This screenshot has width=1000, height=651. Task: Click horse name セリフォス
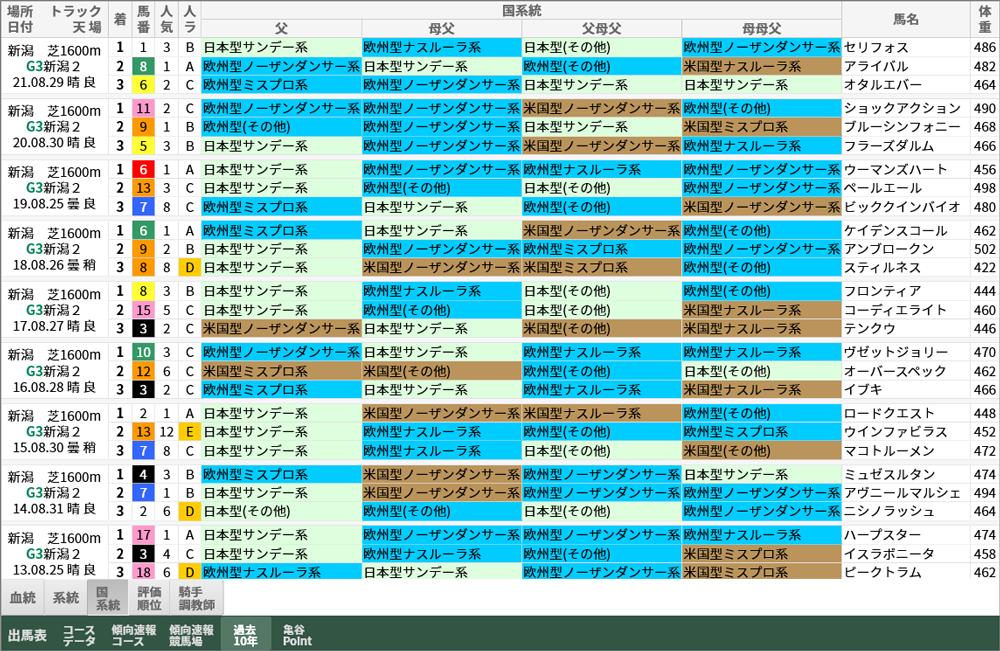pyautogui.click(x=876, y=47)
